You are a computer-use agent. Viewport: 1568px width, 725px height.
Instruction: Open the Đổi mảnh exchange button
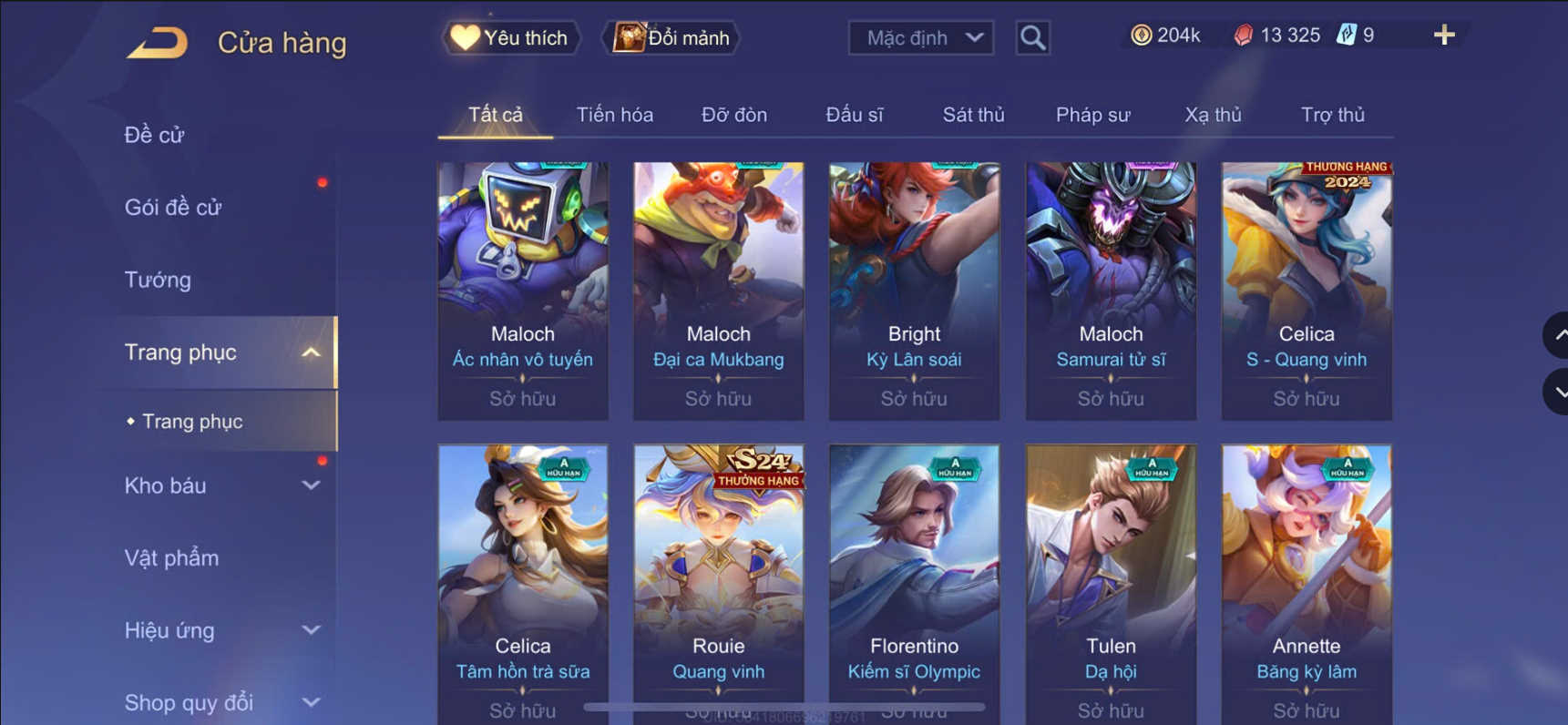pos(671,37)
